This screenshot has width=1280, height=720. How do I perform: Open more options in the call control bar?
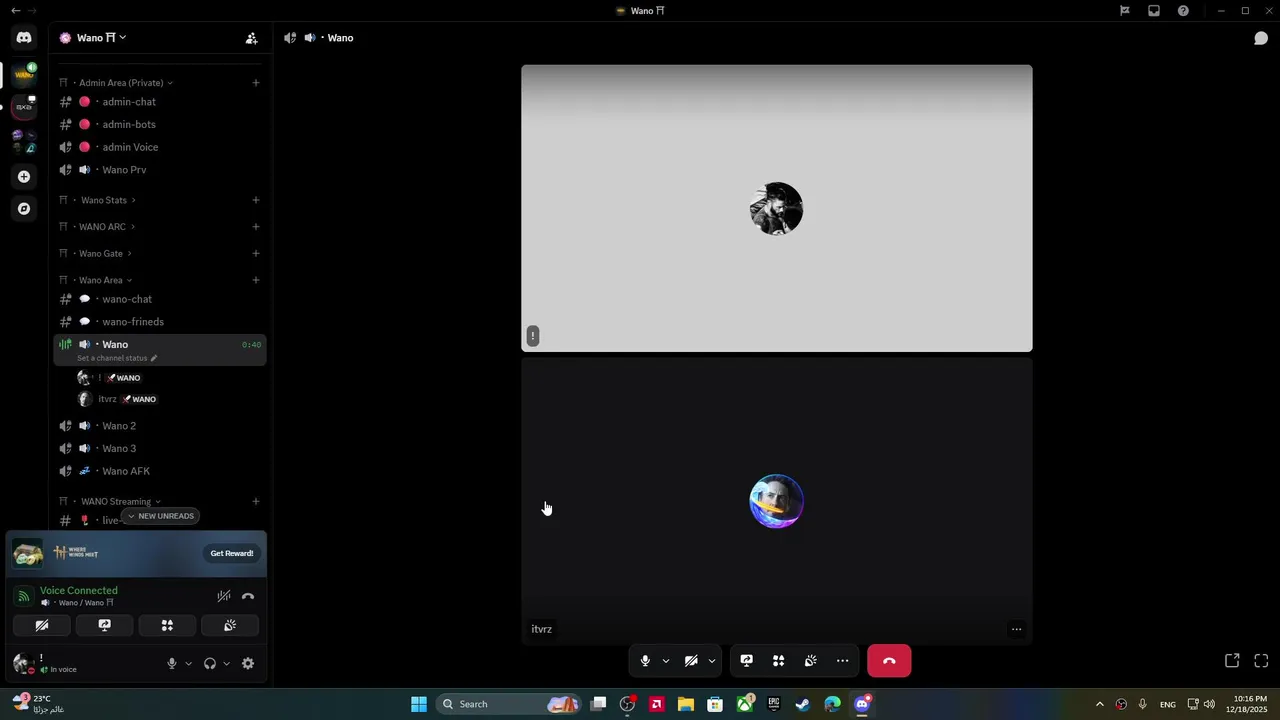(842, 661)
